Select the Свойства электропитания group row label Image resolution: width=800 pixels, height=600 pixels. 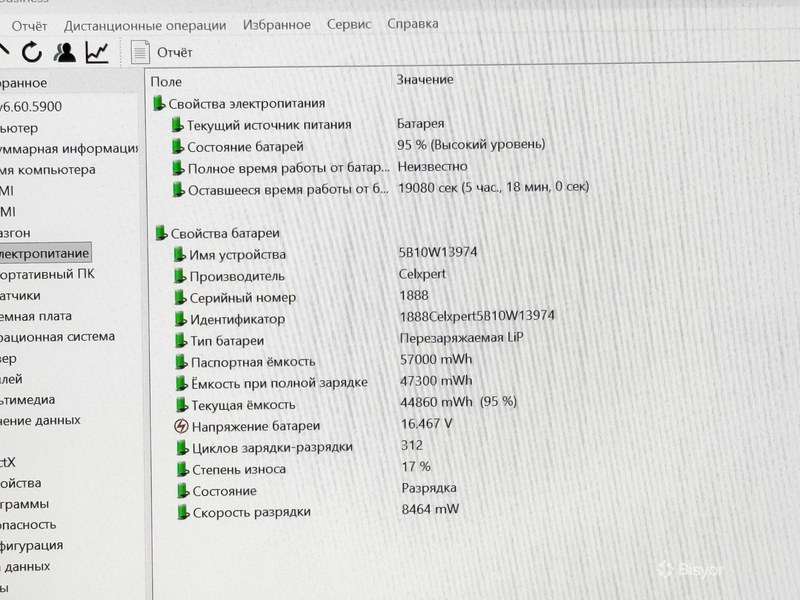pos(246,104)
